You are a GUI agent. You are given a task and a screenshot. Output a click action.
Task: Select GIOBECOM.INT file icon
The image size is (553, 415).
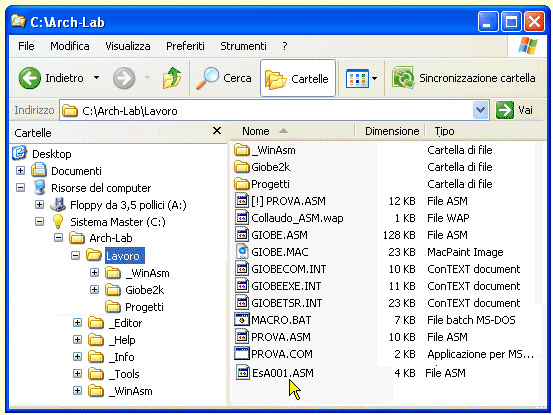pyautogui.click(x=242, y=269)
